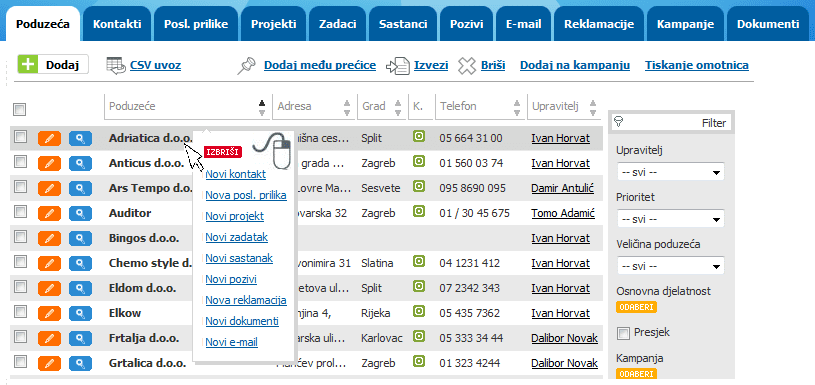Image resolution: width=815 pixels, height=385 pixels.
Task: Sort by Telefon column arrows
Action: click(x=517, y=108)
